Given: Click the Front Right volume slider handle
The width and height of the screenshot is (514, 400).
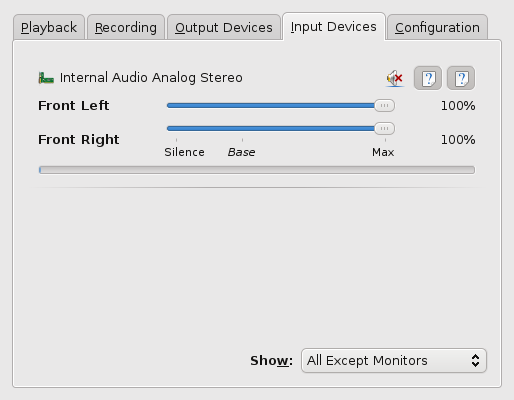Looking at the screenshot, I should (x=384, y=128).
